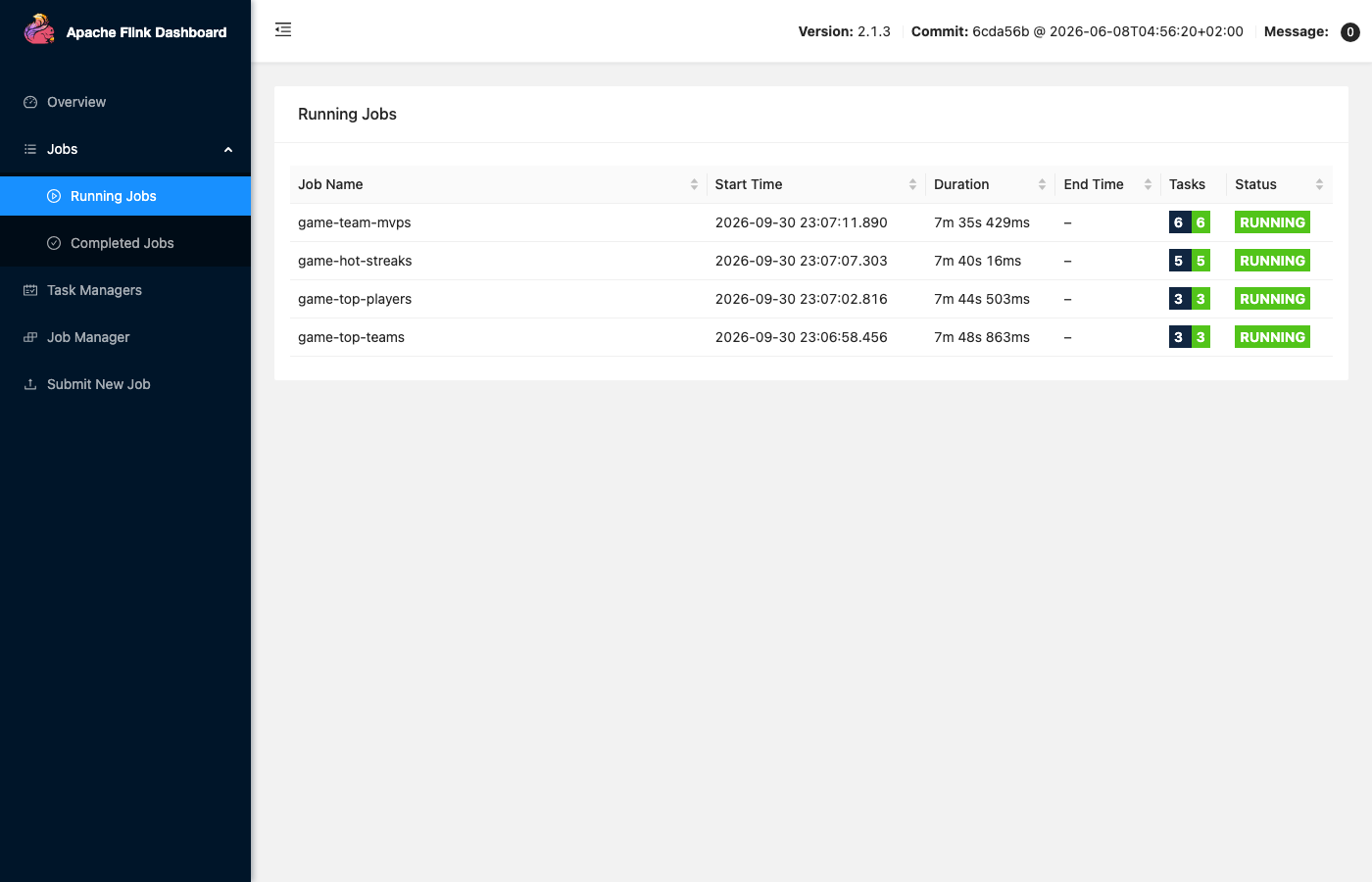Click RUNNING status tag for game-top-teams
This screenshot has height=882, width=1372.
click(1272, 337)
